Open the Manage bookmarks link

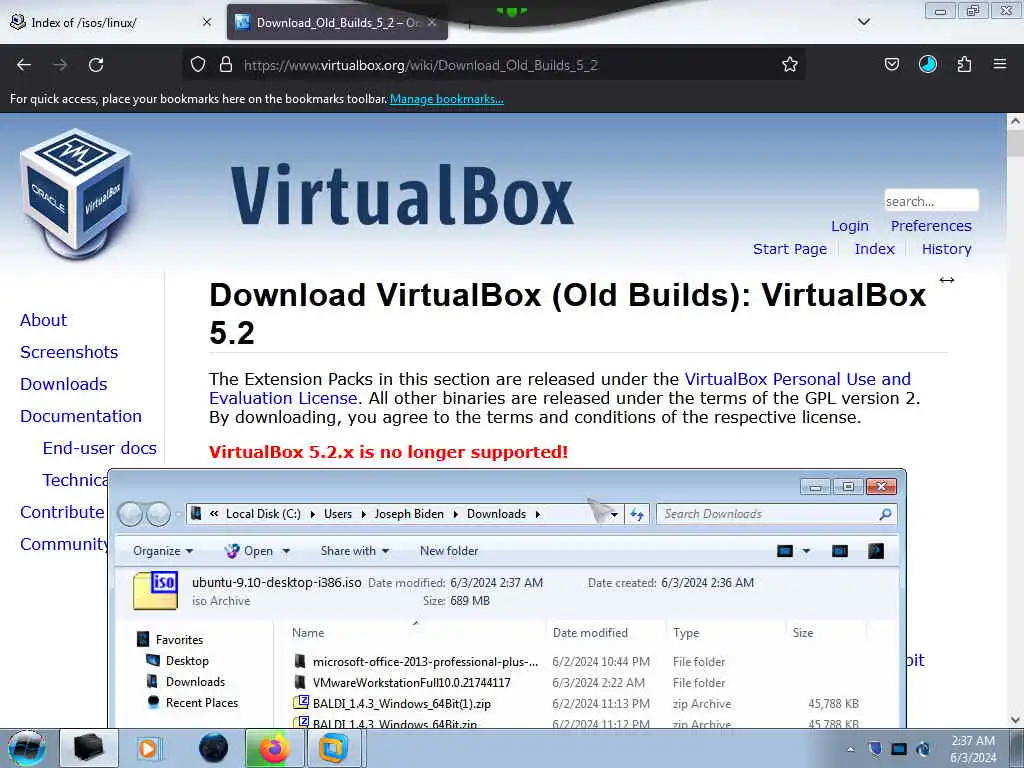447,99
